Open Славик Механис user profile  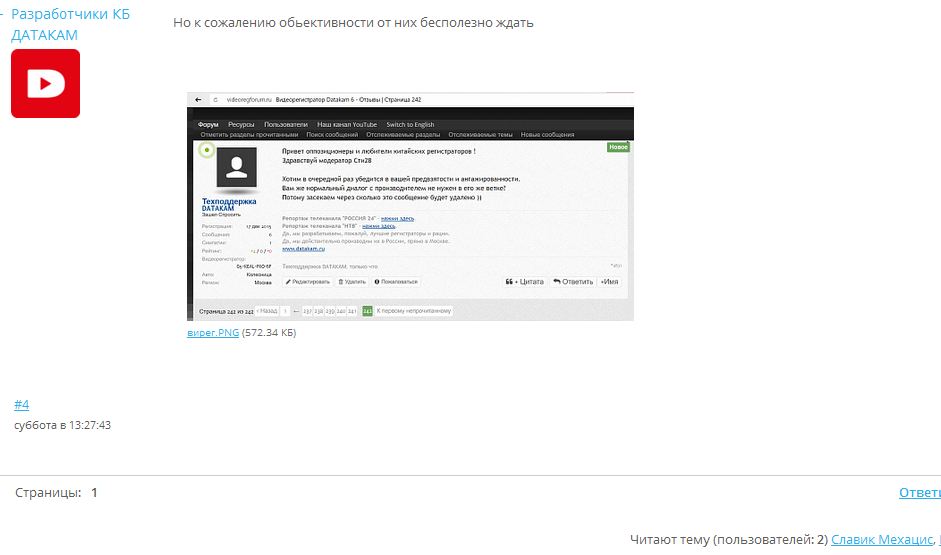click(x=882, y=539)
